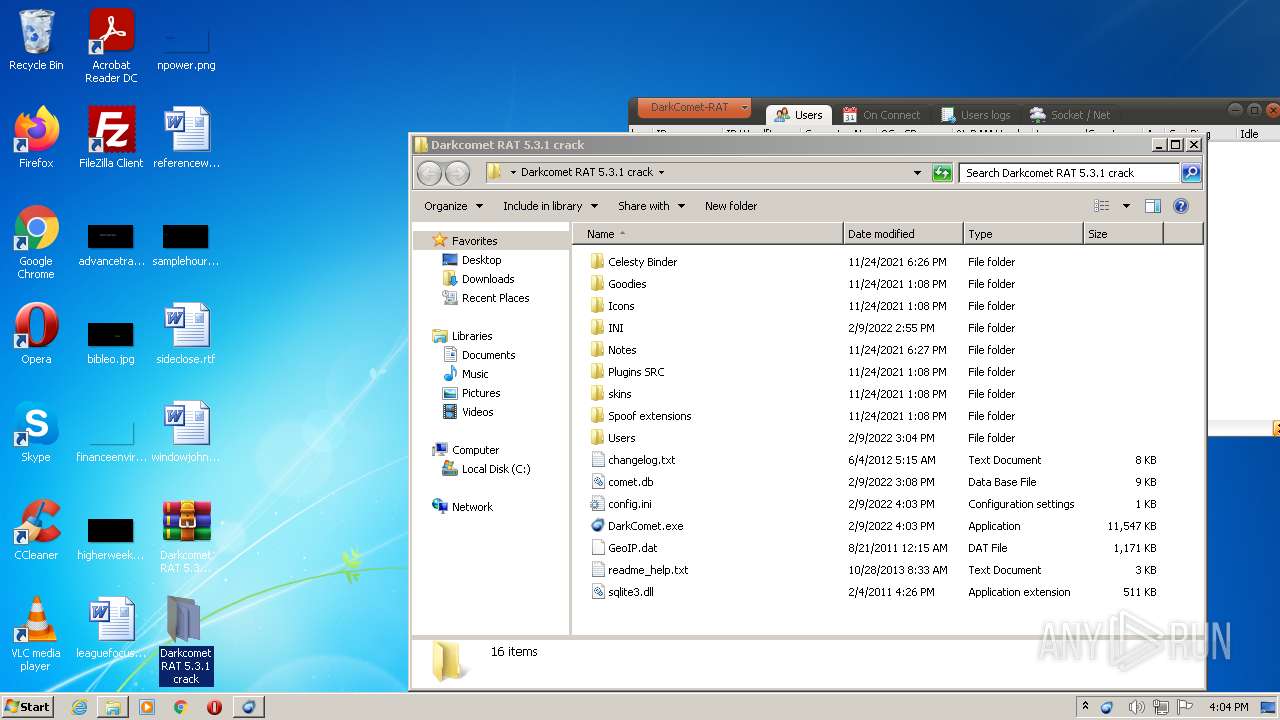Open Include in library dropdown
This screenshot has height=720, width=1280.
tap(550, 206)
